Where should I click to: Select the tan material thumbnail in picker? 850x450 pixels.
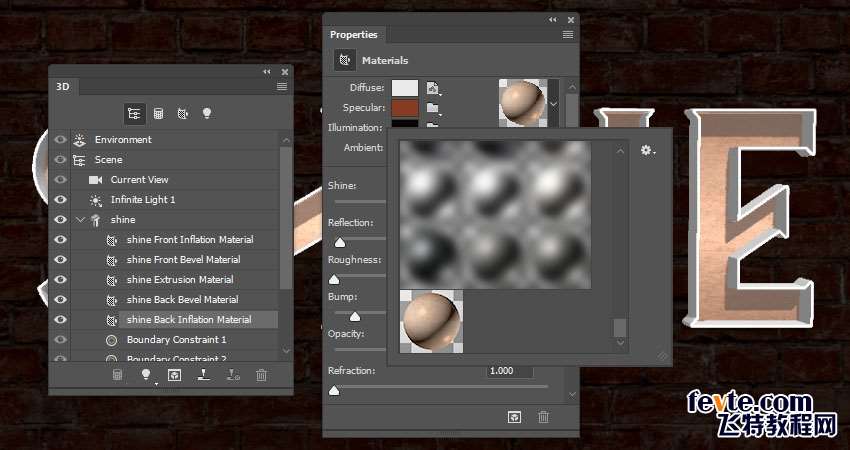pyautogui.click(x=432, y=322)
